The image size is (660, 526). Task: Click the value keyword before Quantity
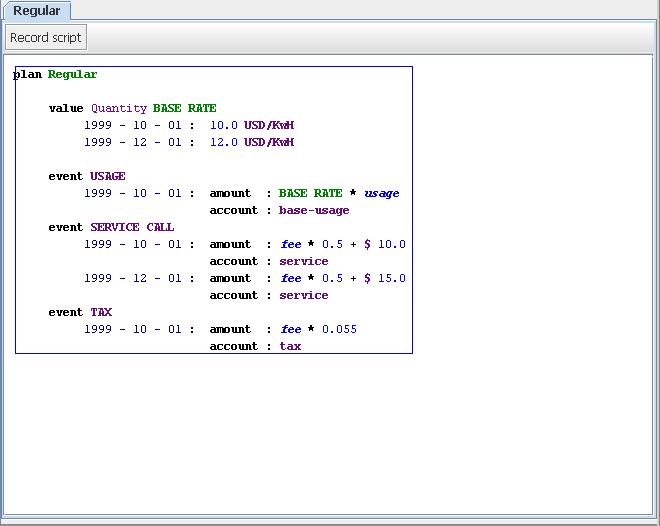(66, 108)
